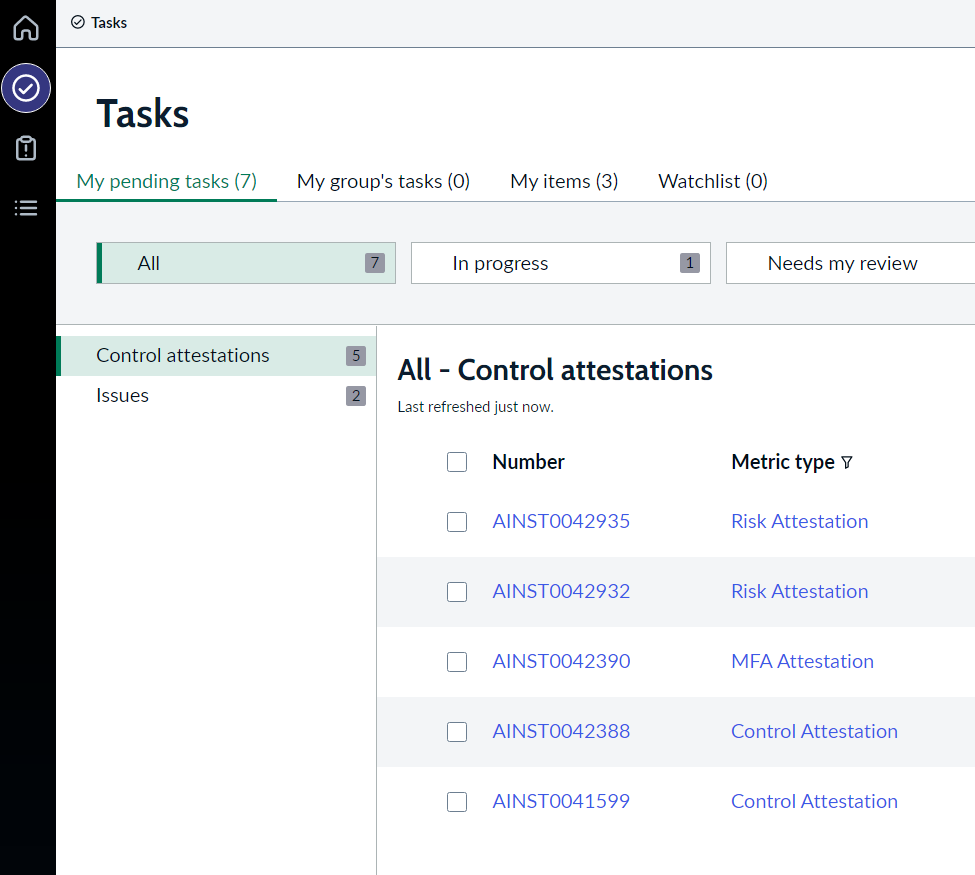Viewport: 975px width, 875px height.
Task: Select Control attestations in the left panel
Action: pos(182,355)
